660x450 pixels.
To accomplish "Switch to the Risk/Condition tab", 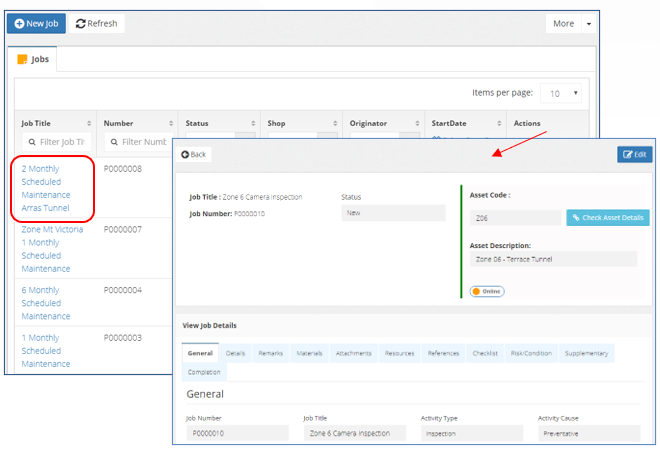I will pyautogui.click(x=531, y=353).
